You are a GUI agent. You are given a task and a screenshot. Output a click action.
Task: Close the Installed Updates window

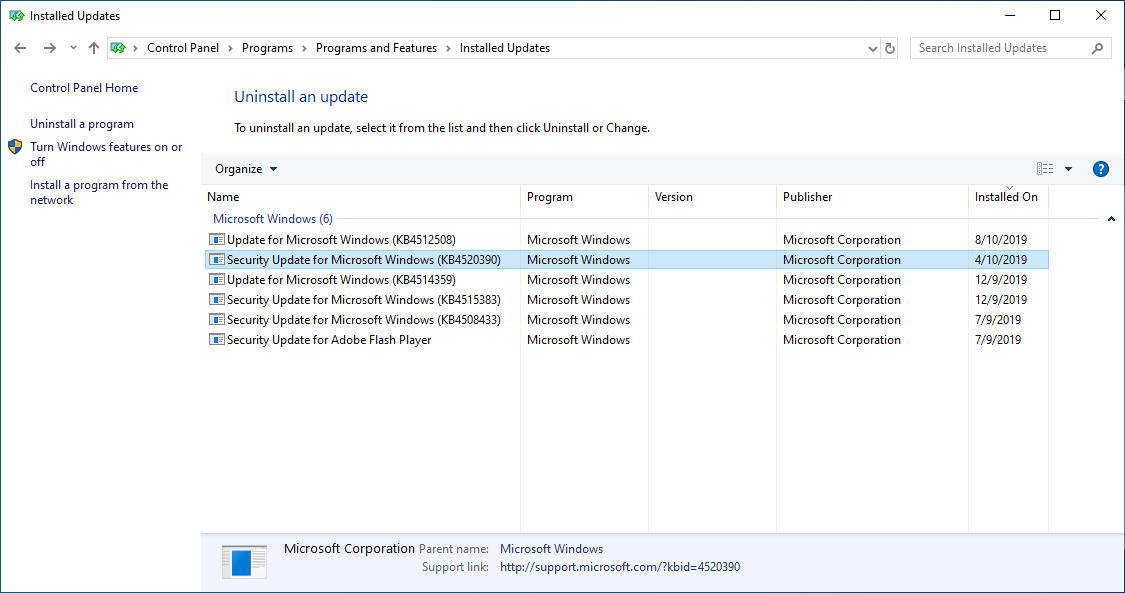(x=1101, y=15)
